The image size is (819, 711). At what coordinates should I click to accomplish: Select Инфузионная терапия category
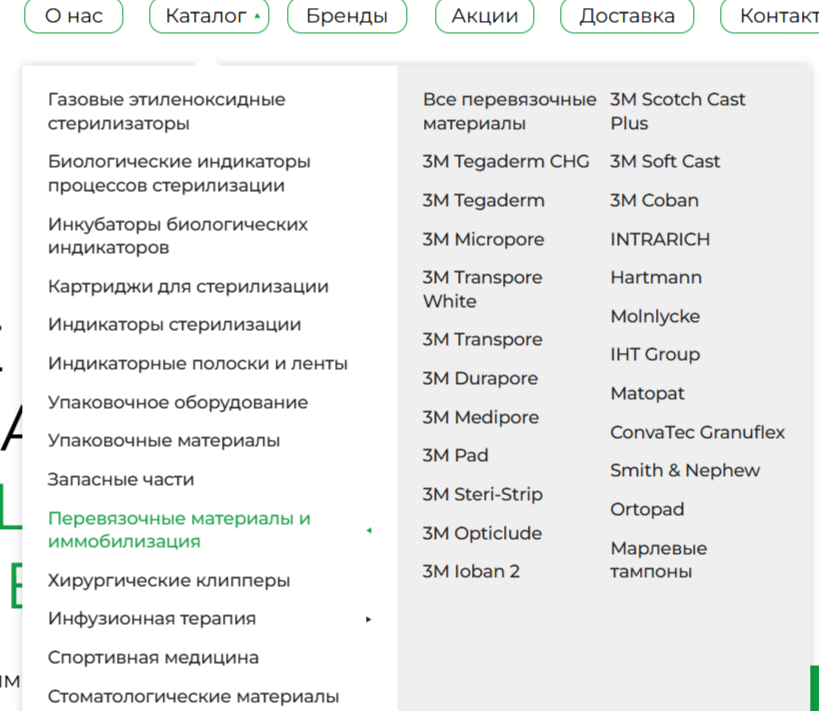tap(151, 619)
